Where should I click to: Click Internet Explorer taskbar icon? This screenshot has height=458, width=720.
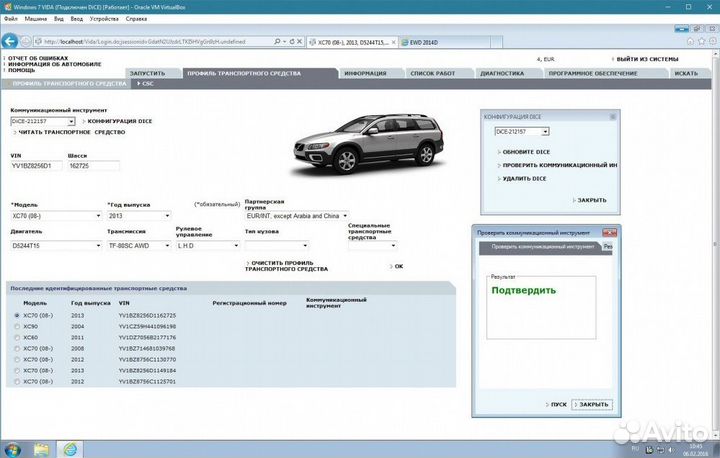tap(70, 449)
